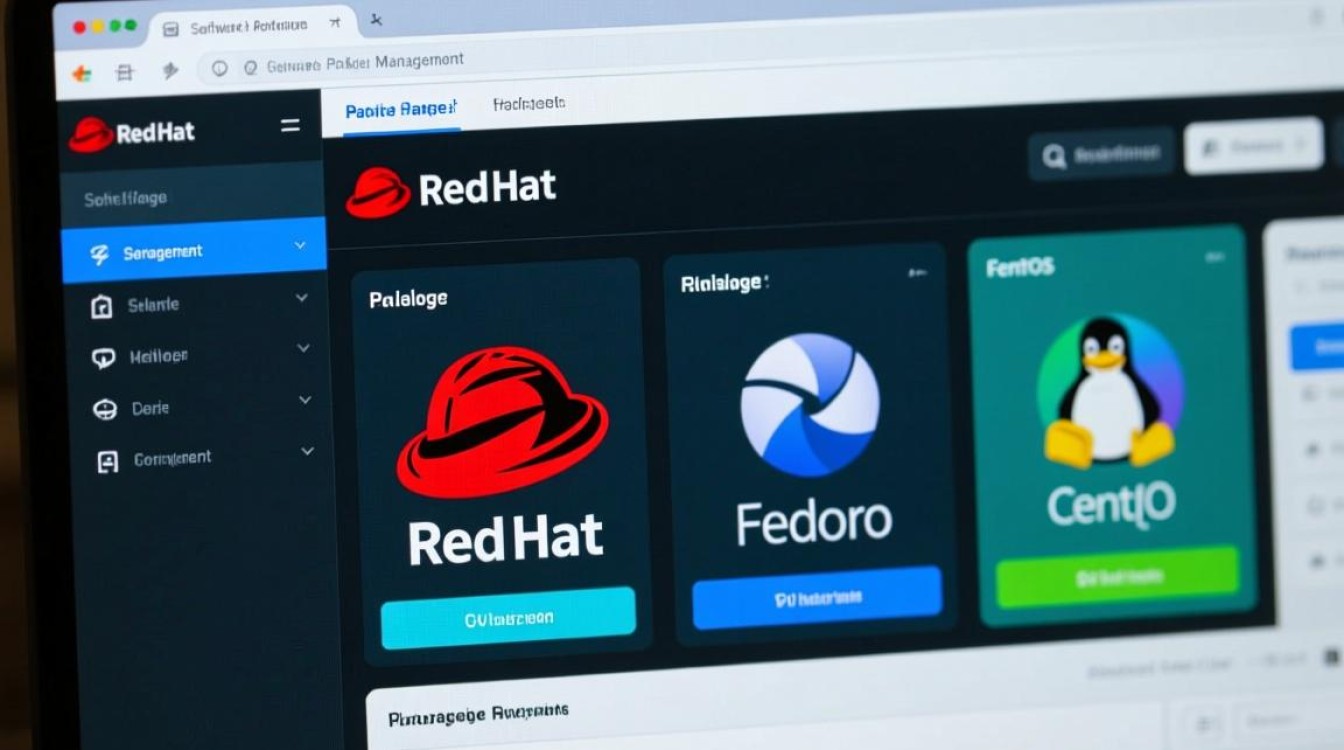
Task: Select the first underlined page tab
Action: point(400,110)
